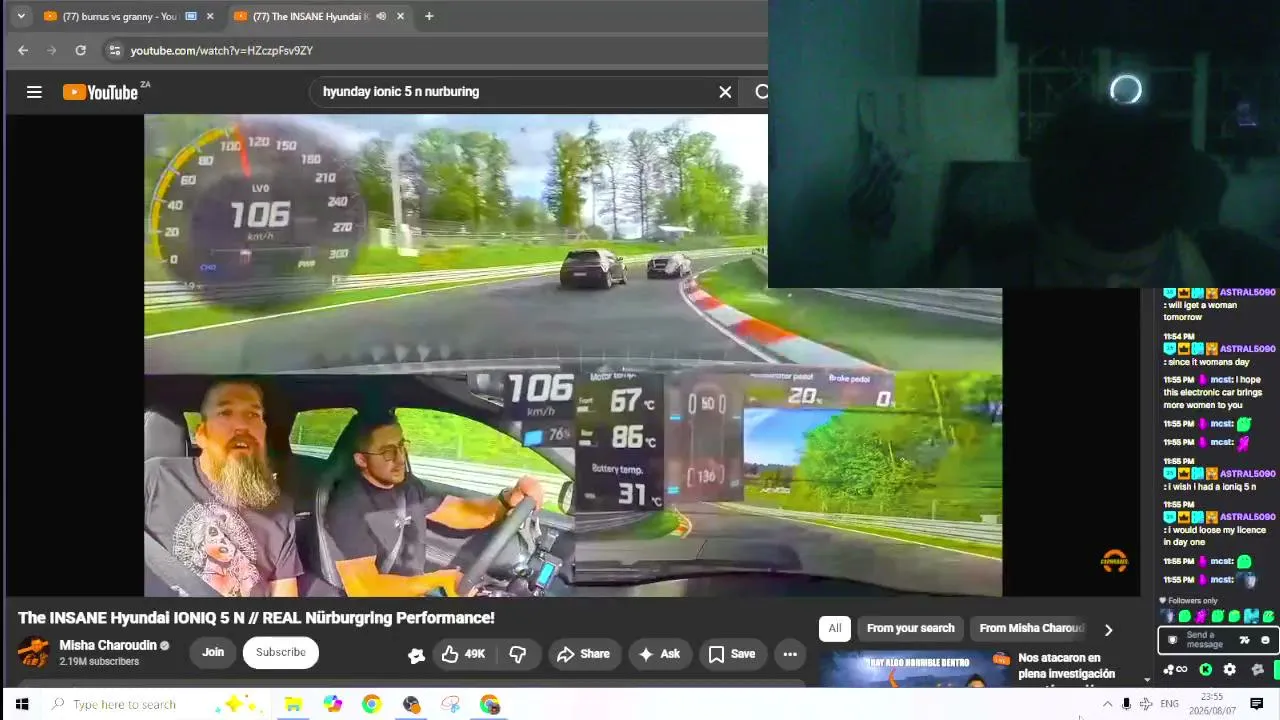Open the YouTube guide hamburger menu
1280x720 pixels.
coord(34,92)
